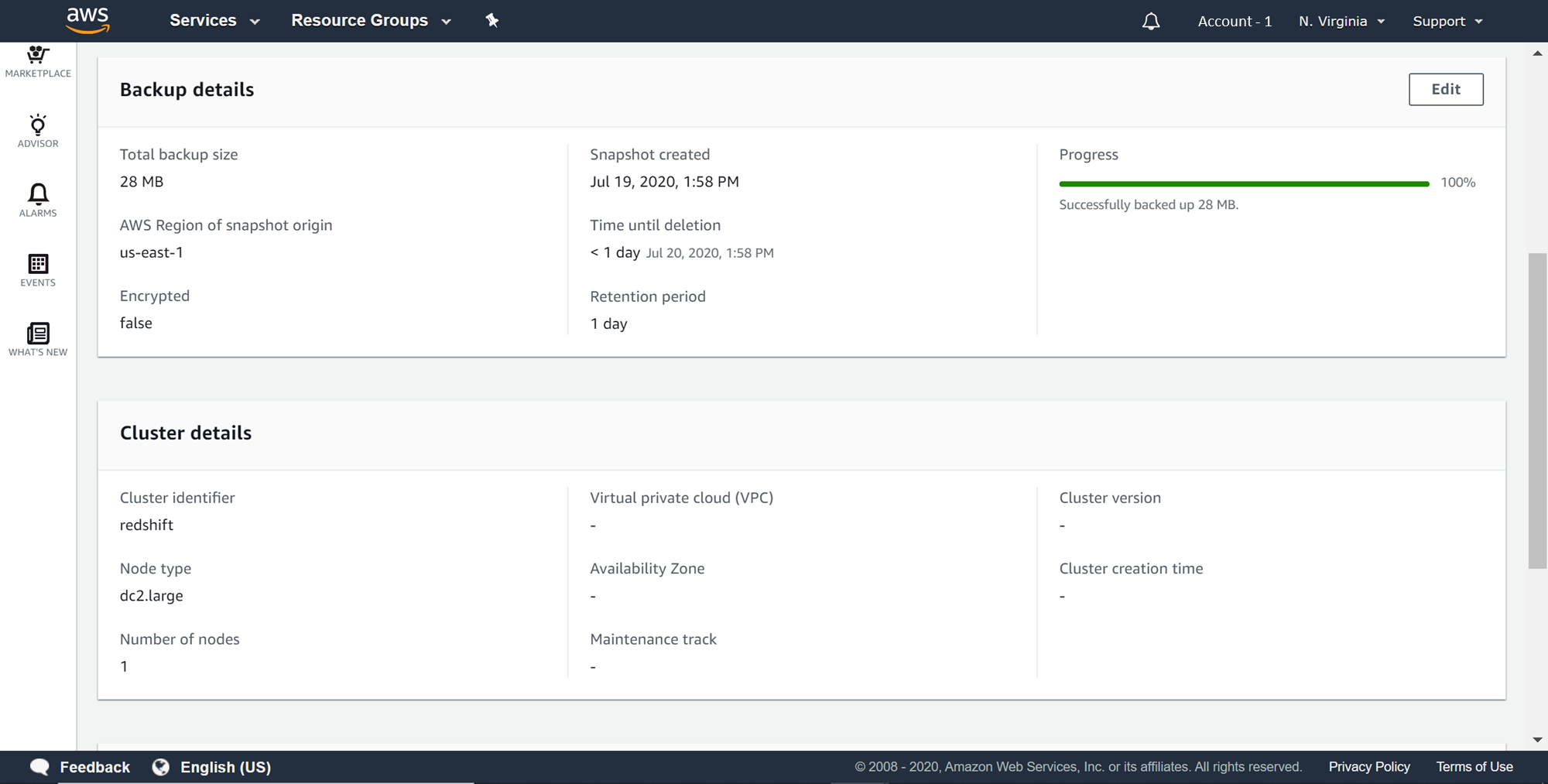Open the Account - 1 menu
1548x784 pixels.
(x=1235, y=21)
